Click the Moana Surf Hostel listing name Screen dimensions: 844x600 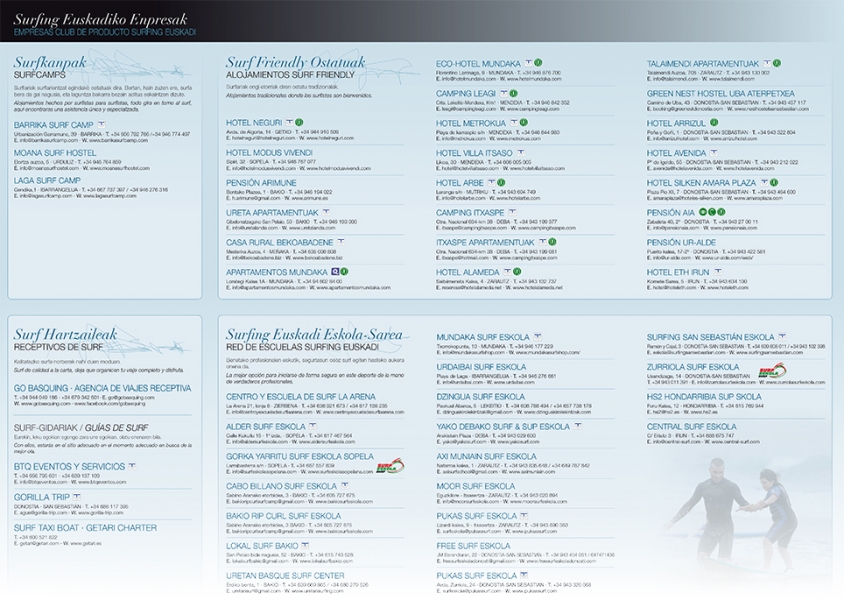tap(55, 153)
